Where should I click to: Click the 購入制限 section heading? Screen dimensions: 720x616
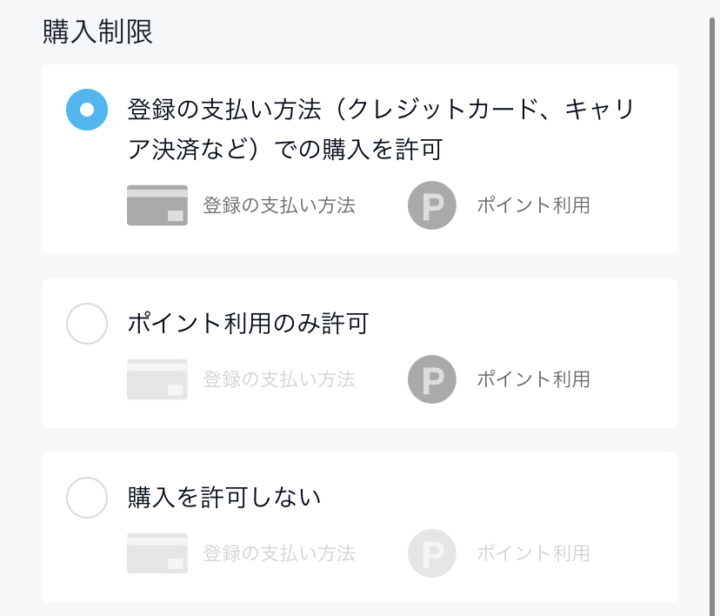tap(98, 32)
